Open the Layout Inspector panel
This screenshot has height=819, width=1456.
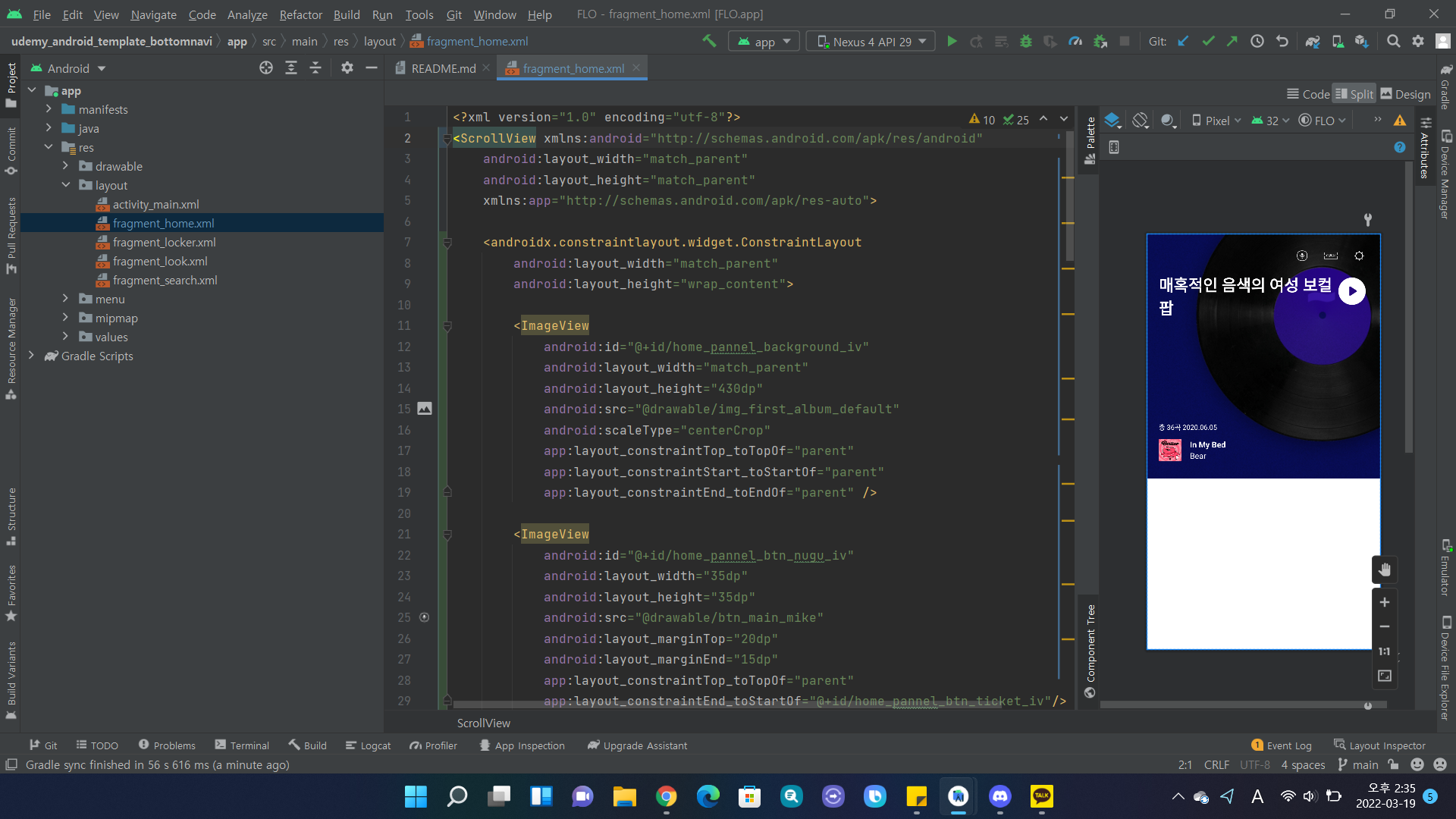tap(1379, 745)
